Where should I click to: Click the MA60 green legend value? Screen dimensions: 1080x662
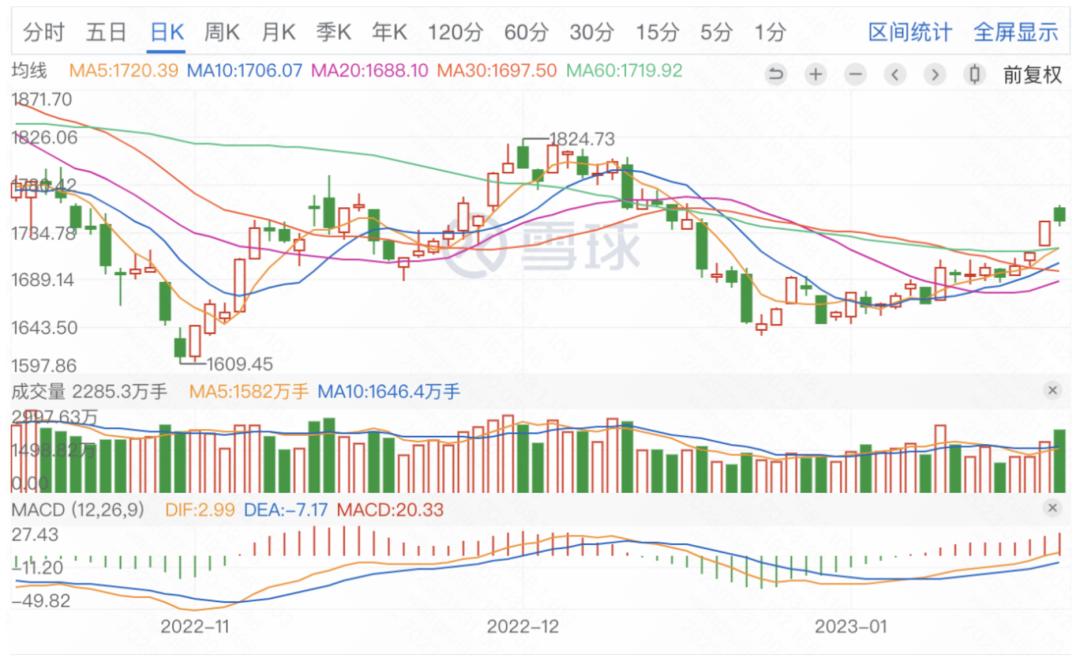tap(624, 70)
